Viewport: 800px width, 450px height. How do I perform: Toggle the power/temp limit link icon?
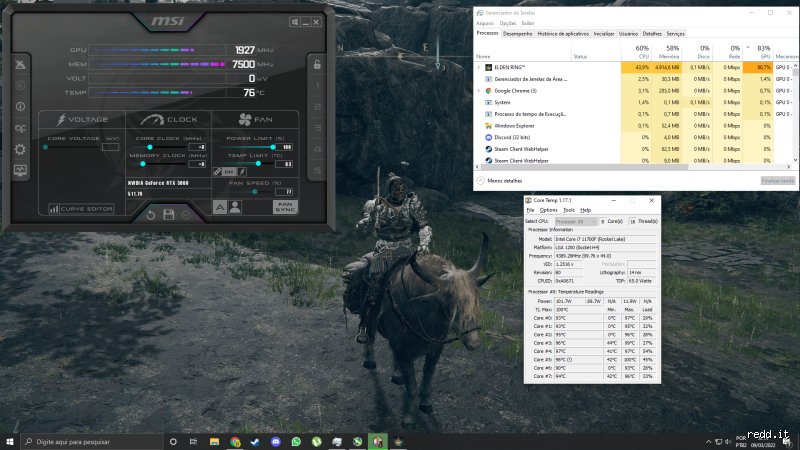click(x=217, y=172)
